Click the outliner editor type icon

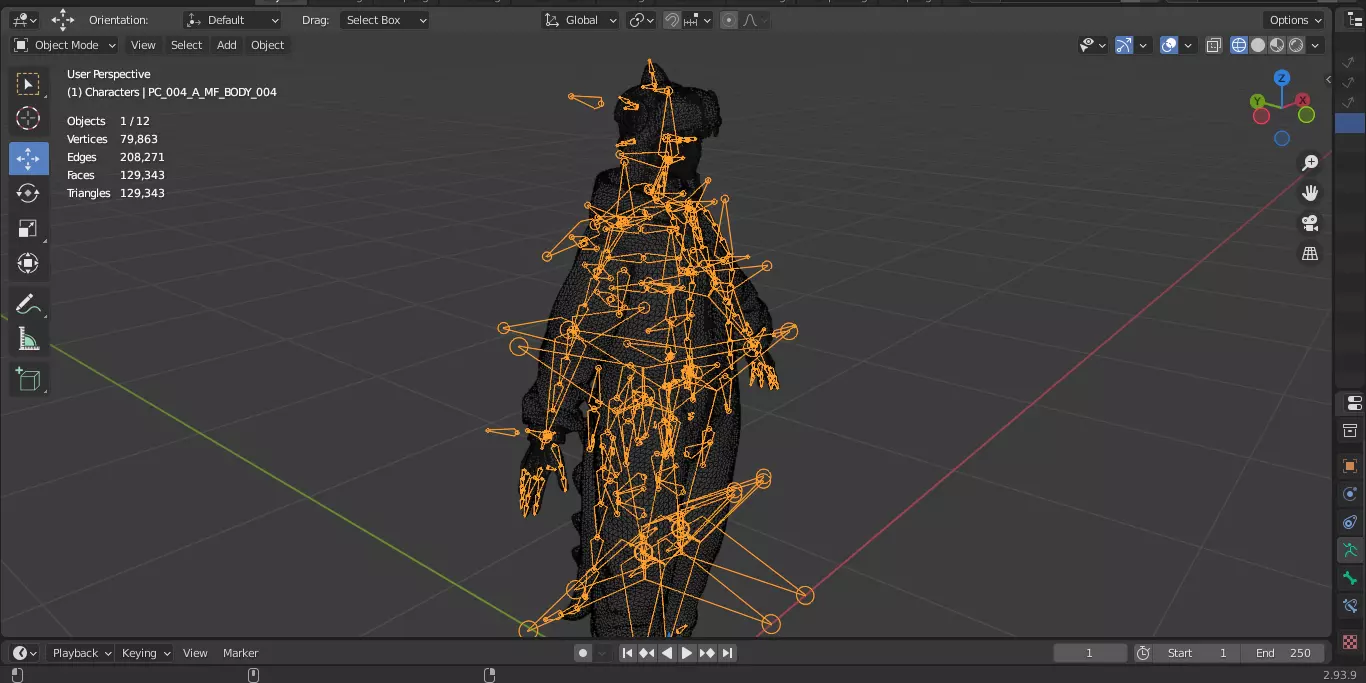pyautogui.click(x=1355, y=19)
